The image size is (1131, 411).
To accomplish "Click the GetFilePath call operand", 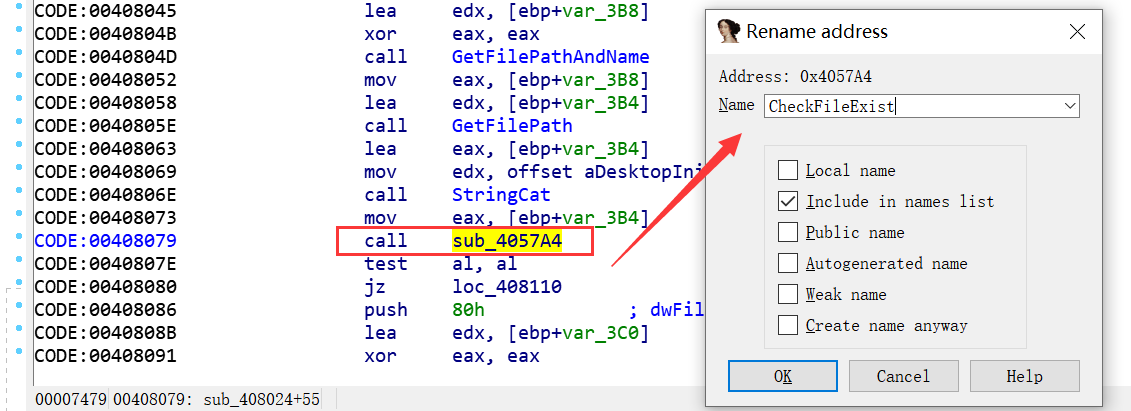I will pos(512,126).
